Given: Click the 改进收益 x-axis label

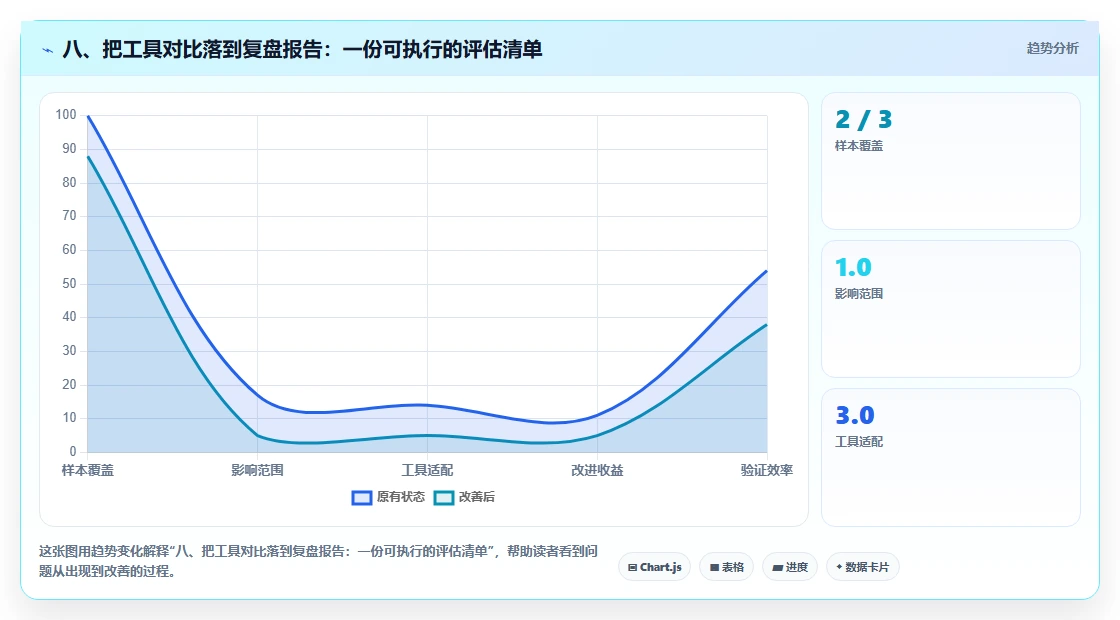Looking at the screenshot, I should pyautogui.click(x=597, y=470).
